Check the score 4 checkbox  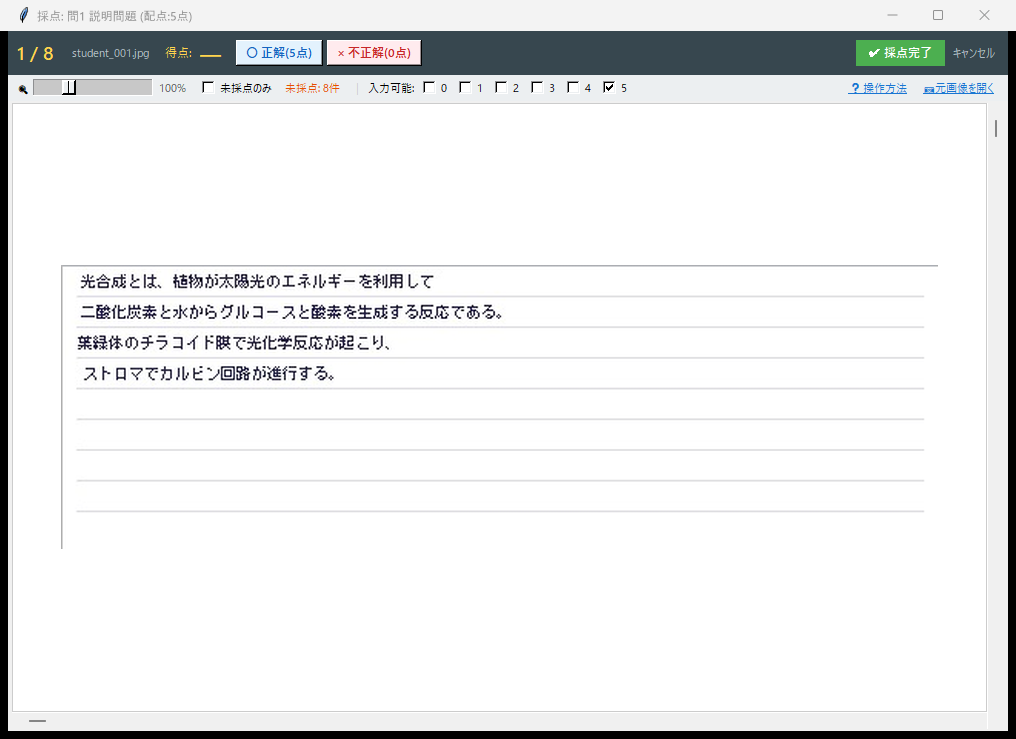coord(573,88)
